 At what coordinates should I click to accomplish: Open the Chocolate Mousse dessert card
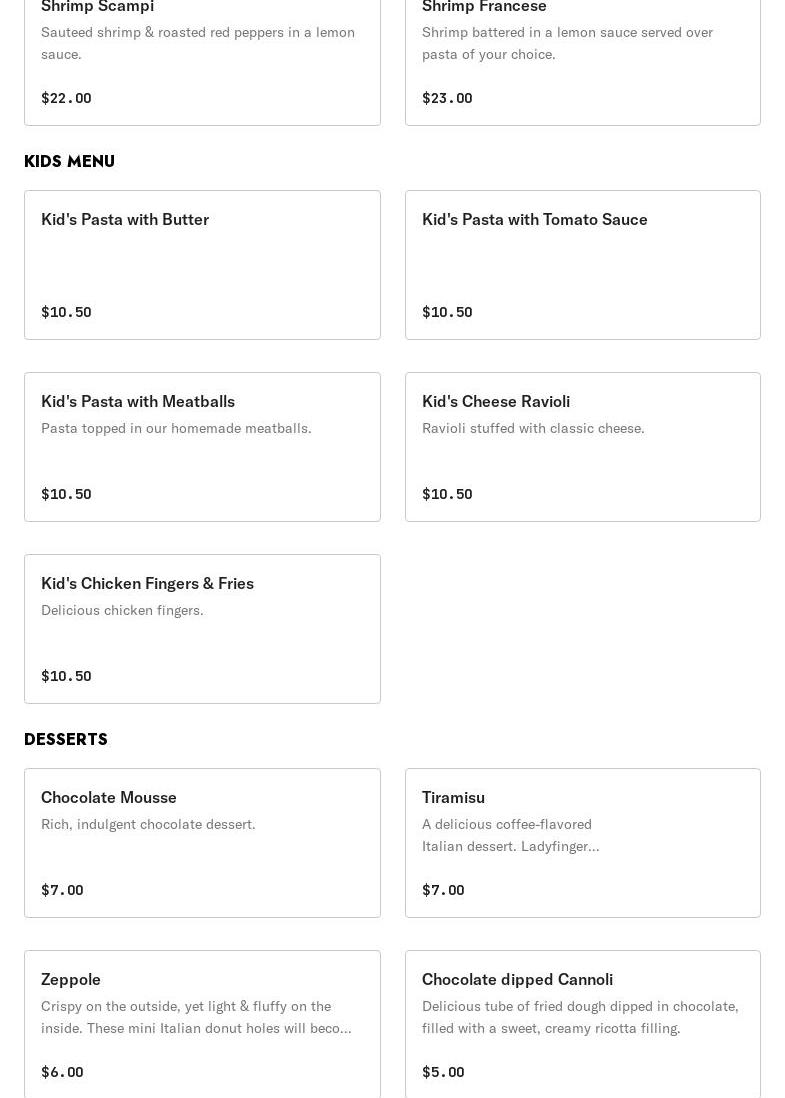click(x=202, y=842)
